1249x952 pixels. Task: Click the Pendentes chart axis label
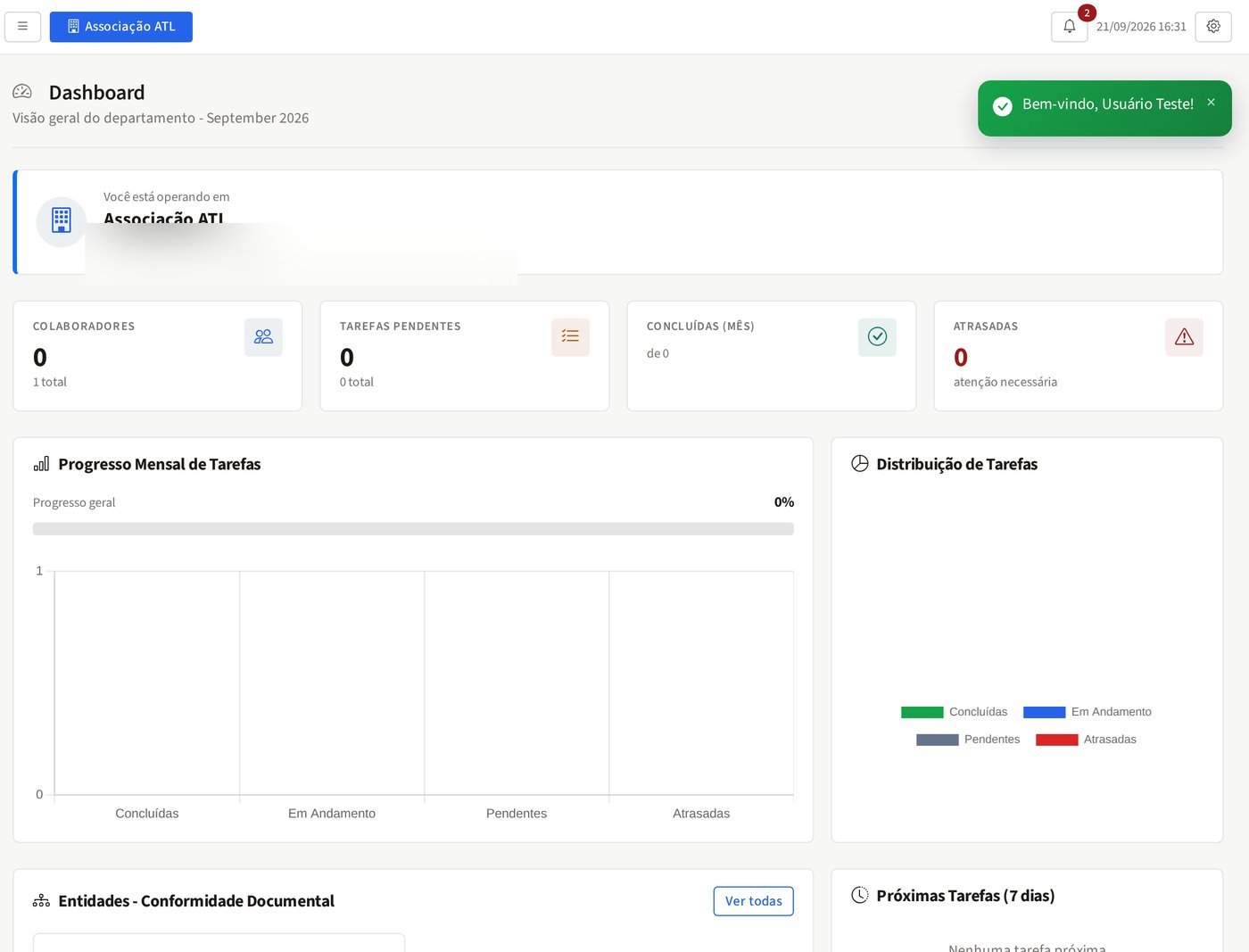coord(517,814)
